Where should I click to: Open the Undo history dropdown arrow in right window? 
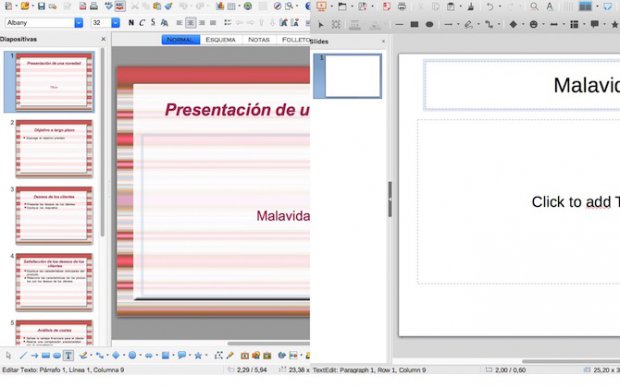tap(499, 7)
